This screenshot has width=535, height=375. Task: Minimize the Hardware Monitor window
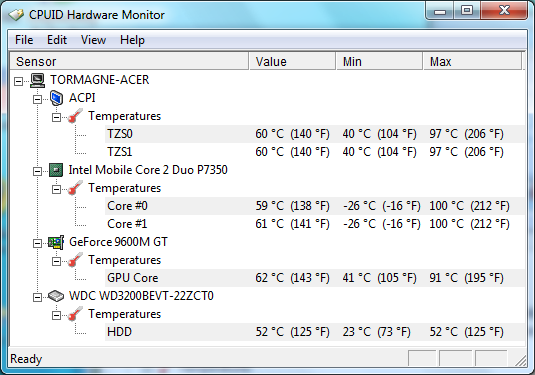440,11
